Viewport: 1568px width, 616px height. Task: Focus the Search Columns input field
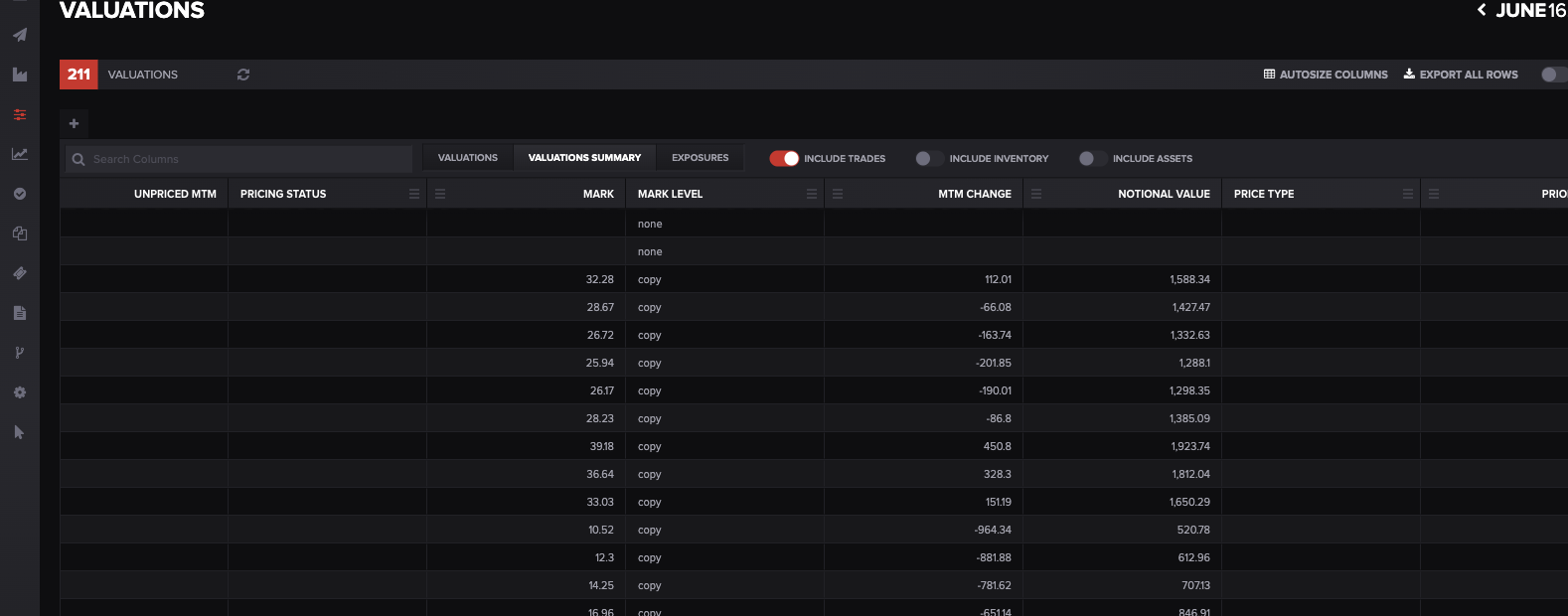(238, 159)
